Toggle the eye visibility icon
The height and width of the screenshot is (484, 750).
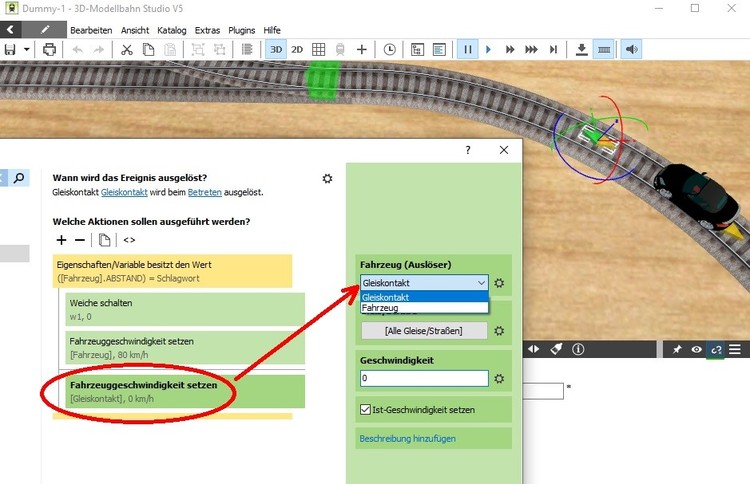coord(696,350)
